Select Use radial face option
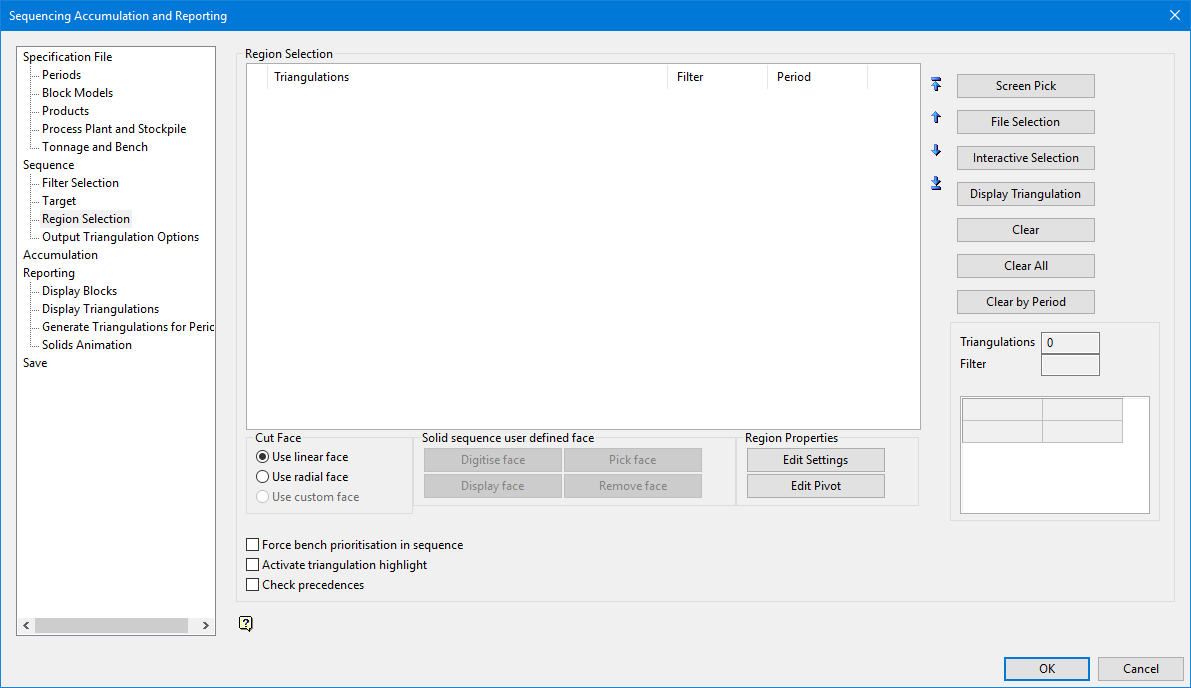The width and height of the screenshot is (1191, 688). (x=263, y=477)
